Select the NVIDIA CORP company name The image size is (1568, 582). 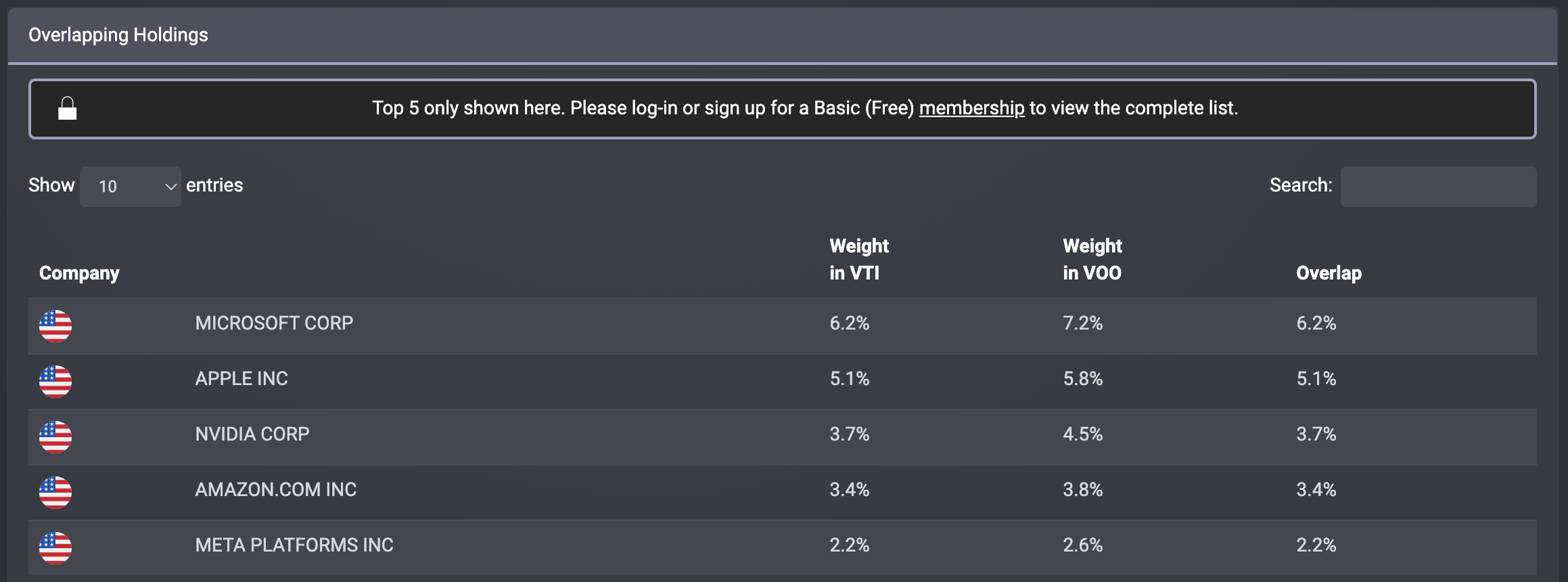(x=252, y=434)
